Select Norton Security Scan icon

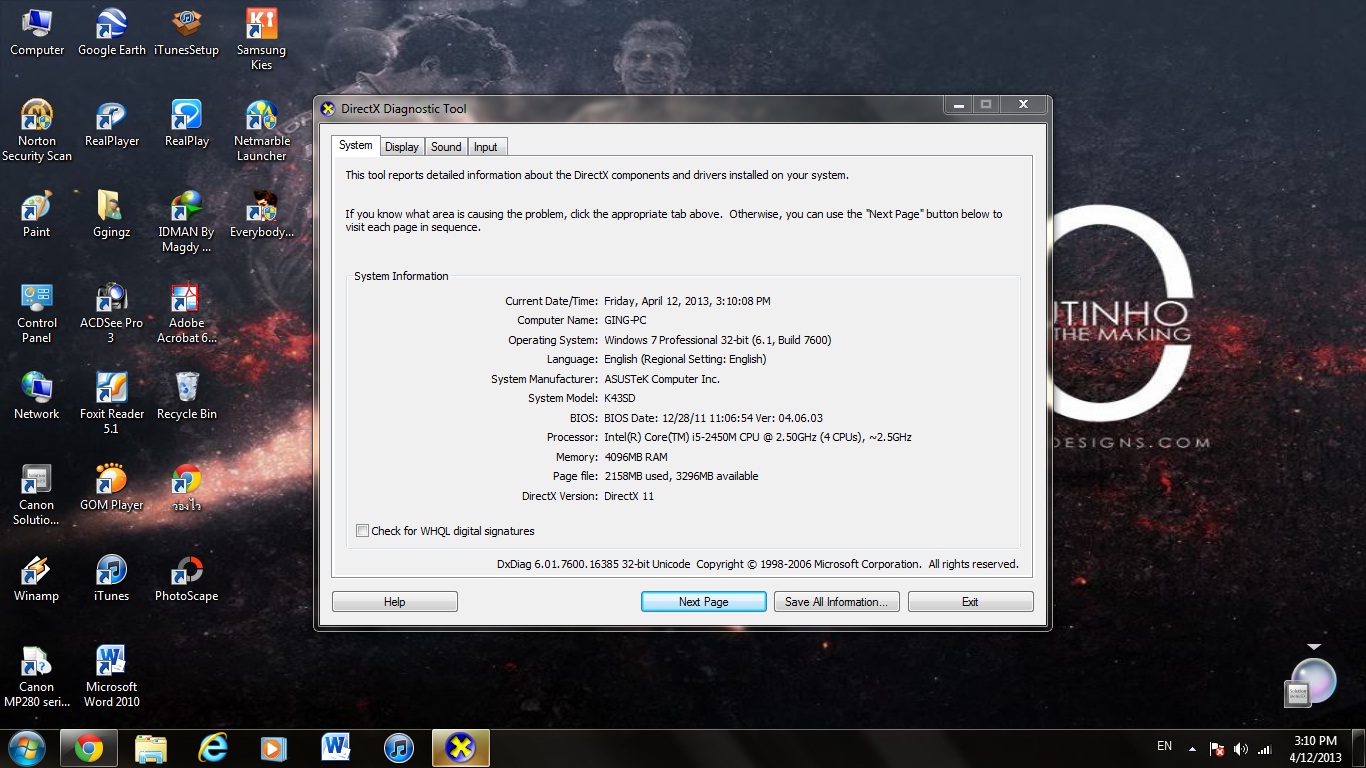click(x=37, y=131)
